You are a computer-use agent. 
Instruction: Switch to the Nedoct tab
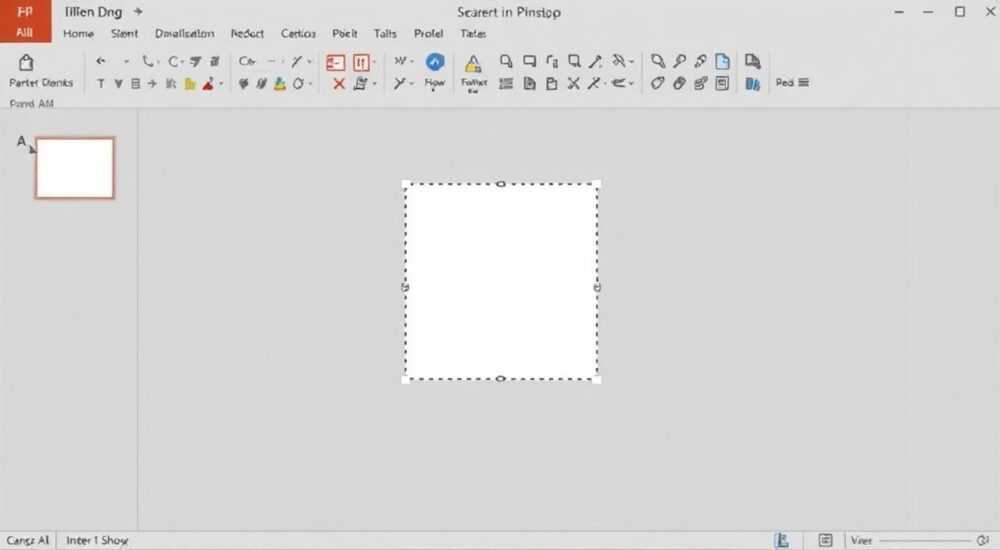(x=247, y=34)
